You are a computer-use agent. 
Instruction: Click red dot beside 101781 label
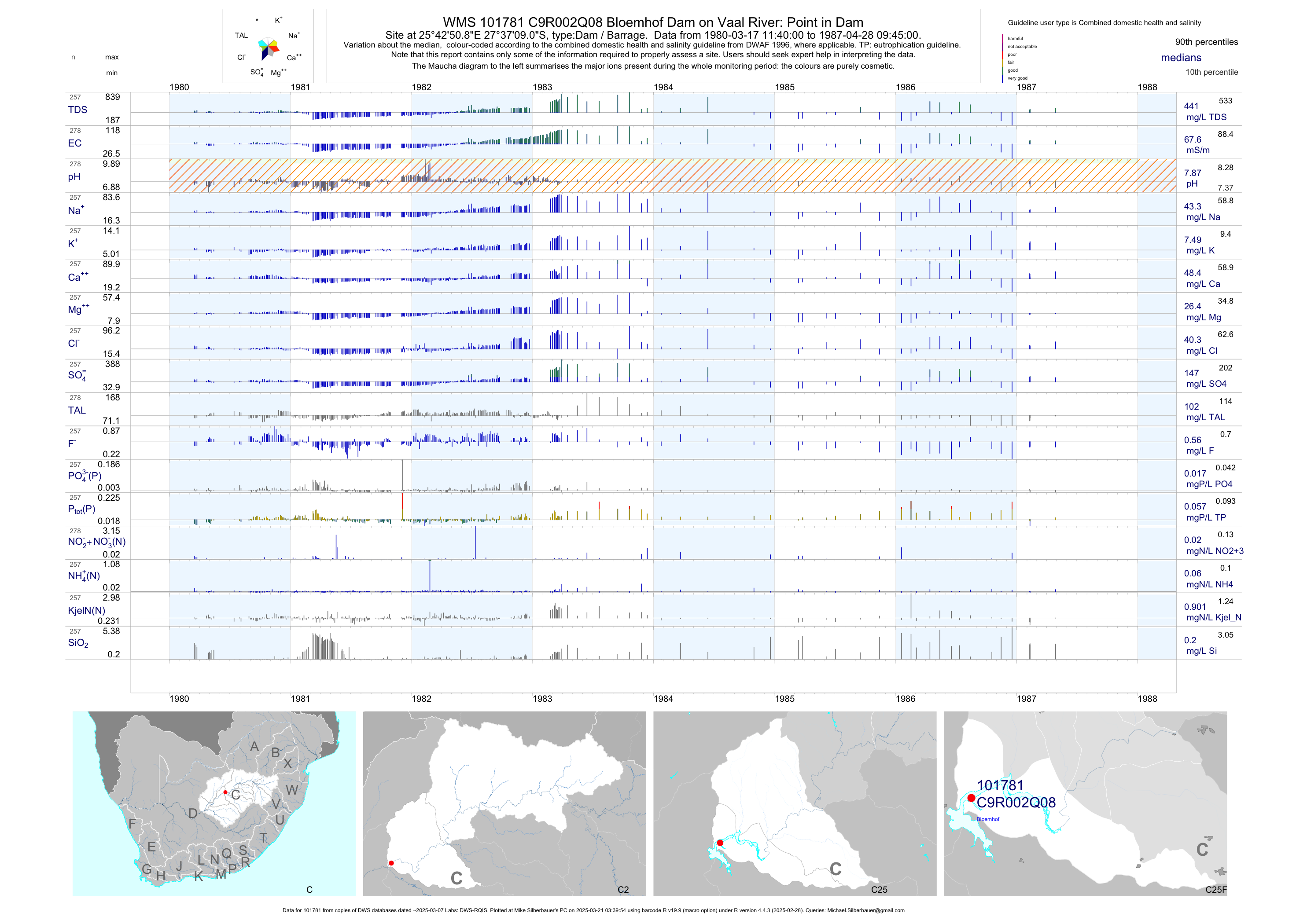(971, 798)
